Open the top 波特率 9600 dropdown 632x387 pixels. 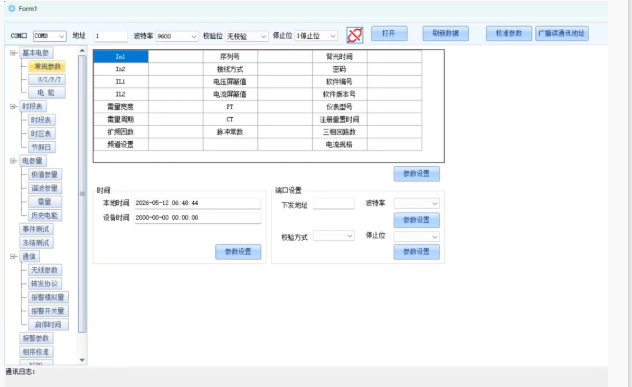point(194,36)
